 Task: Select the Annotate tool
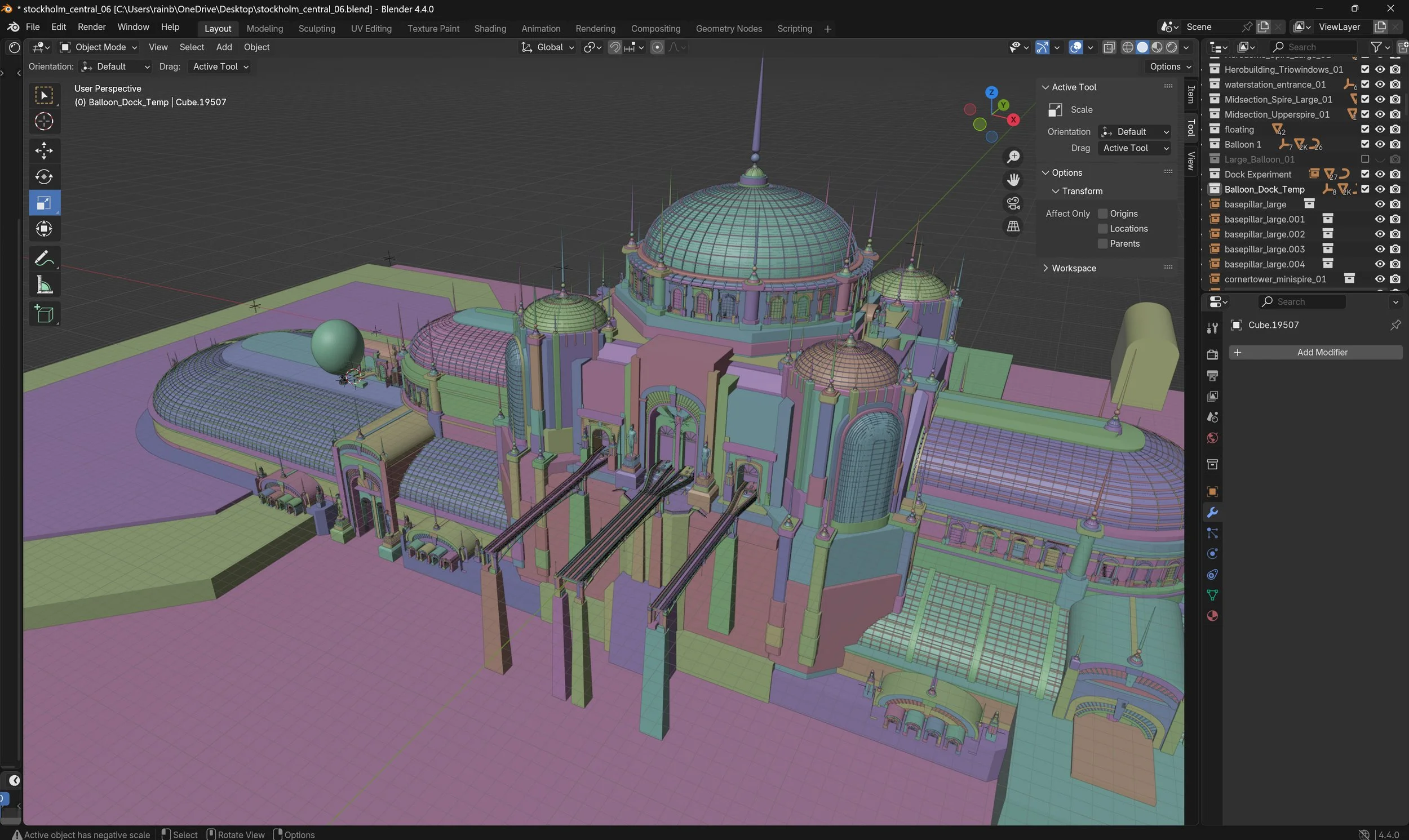click(x=44, y=258)
